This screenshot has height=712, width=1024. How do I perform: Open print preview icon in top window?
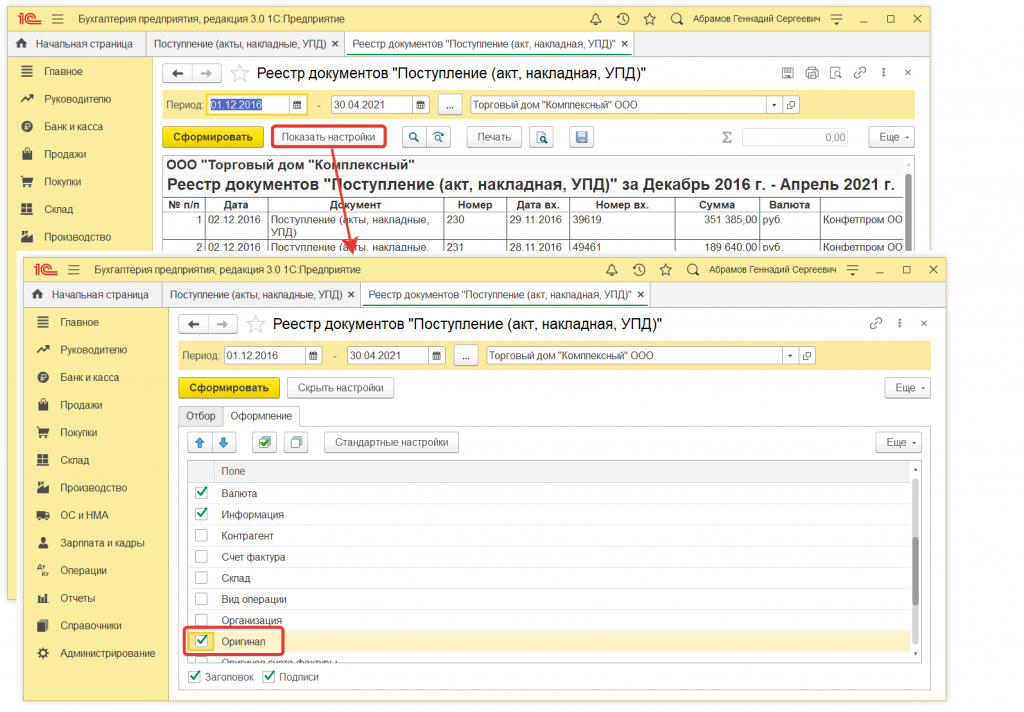click(541, 137)
